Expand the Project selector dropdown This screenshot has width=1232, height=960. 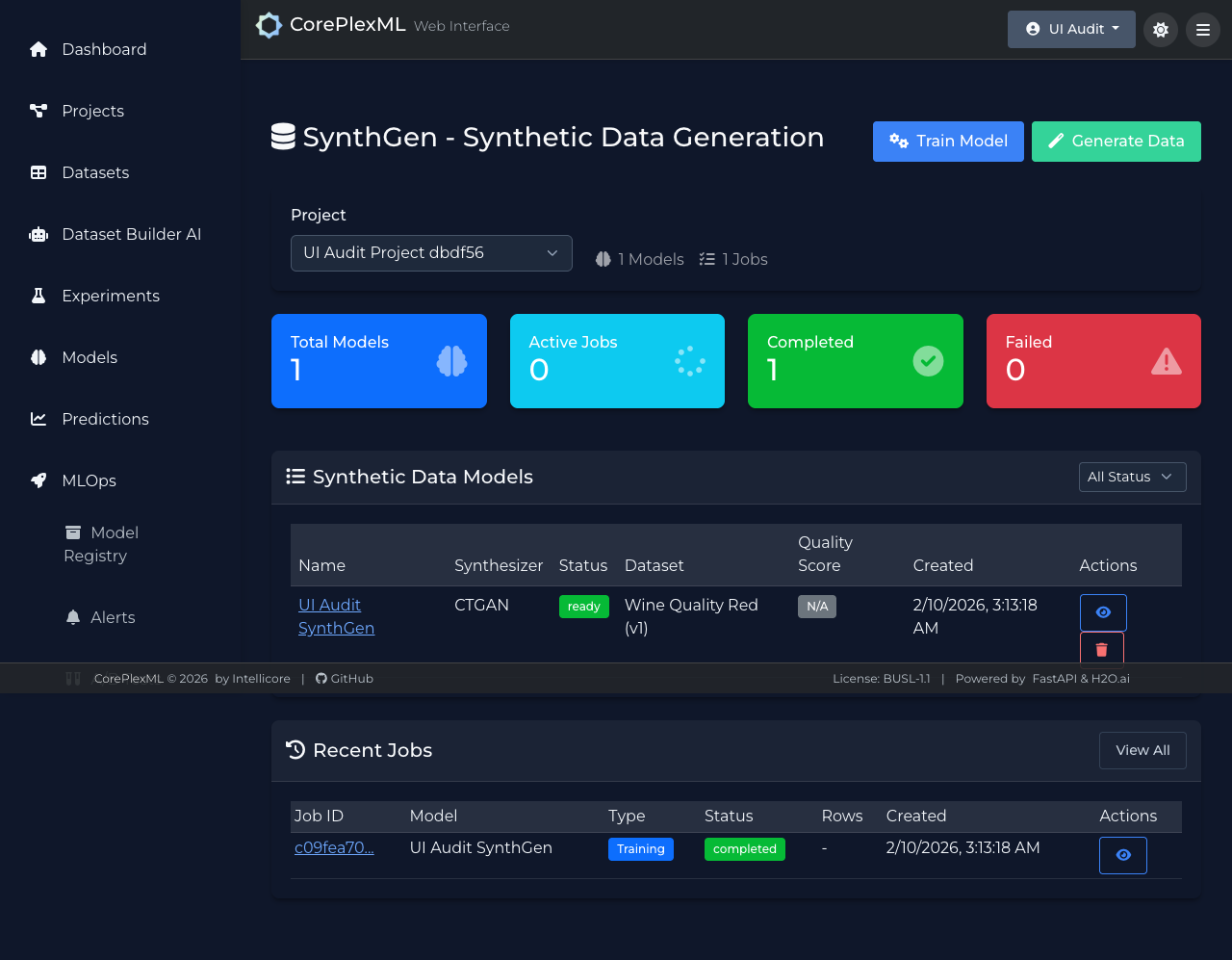click(431, 253)
